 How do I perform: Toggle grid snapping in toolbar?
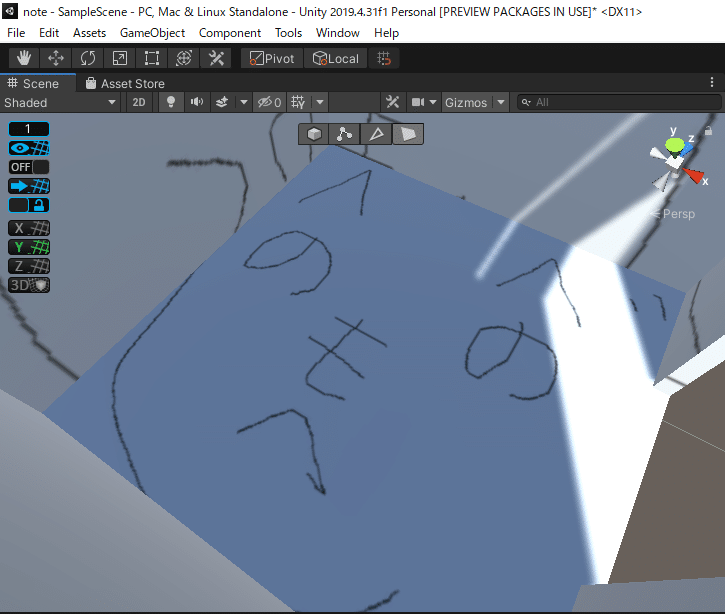(x=384, y=58)
